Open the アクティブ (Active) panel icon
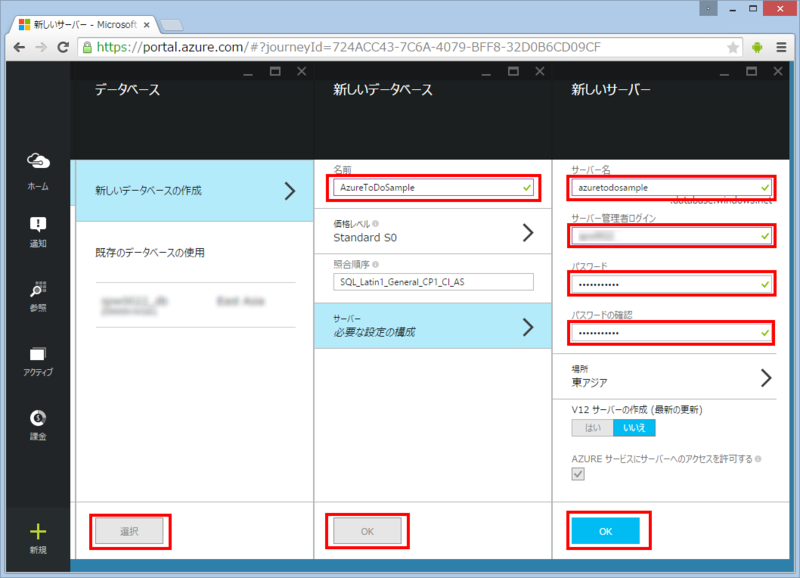This screenshot has width=800, height=578. [37, 355]
